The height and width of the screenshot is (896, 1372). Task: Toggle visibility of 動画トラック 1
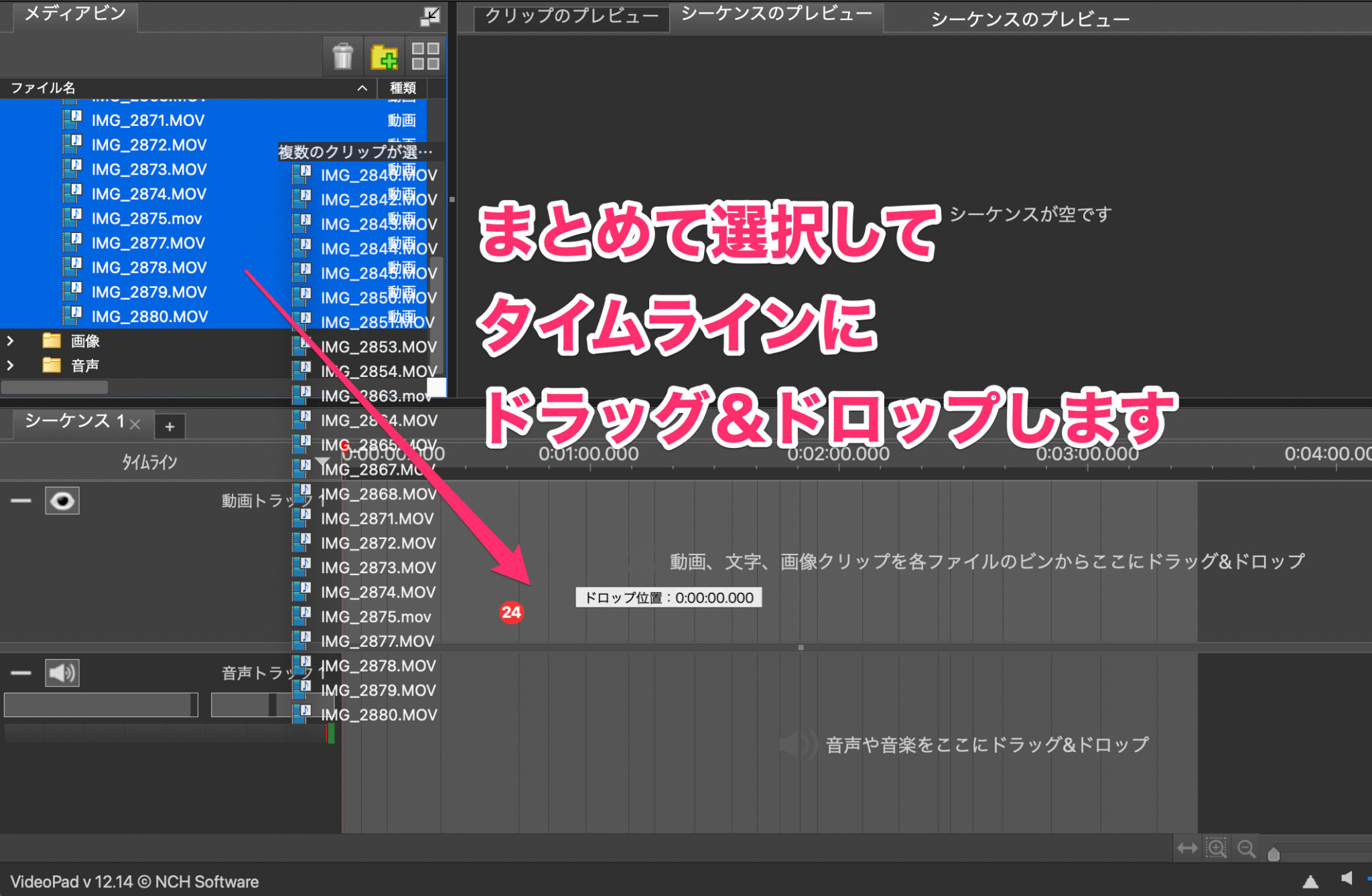click(62, 500)
